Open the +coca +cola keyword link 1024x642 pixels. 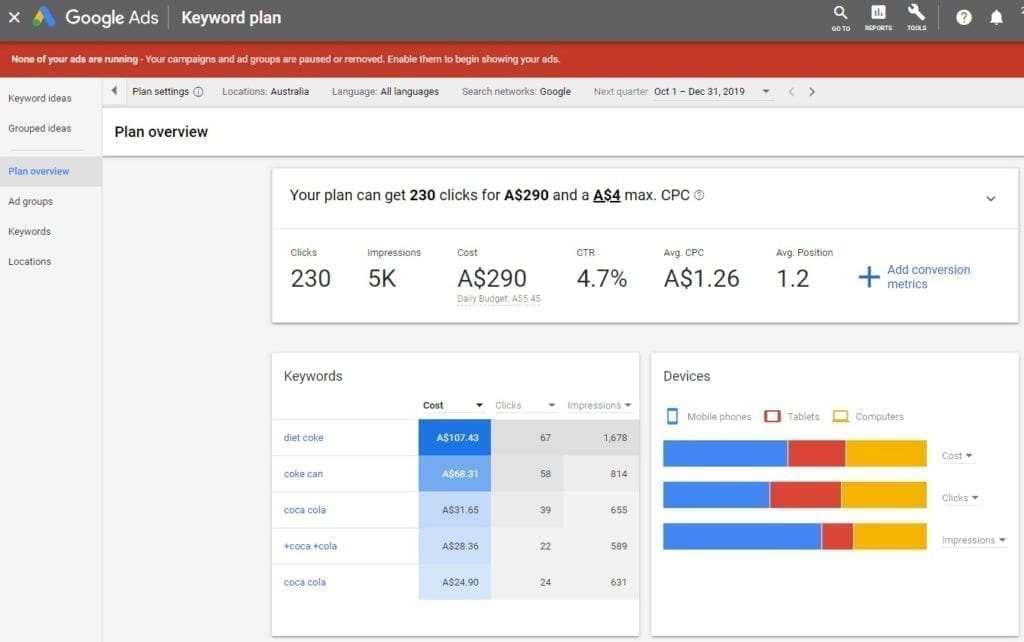point(310,546)
